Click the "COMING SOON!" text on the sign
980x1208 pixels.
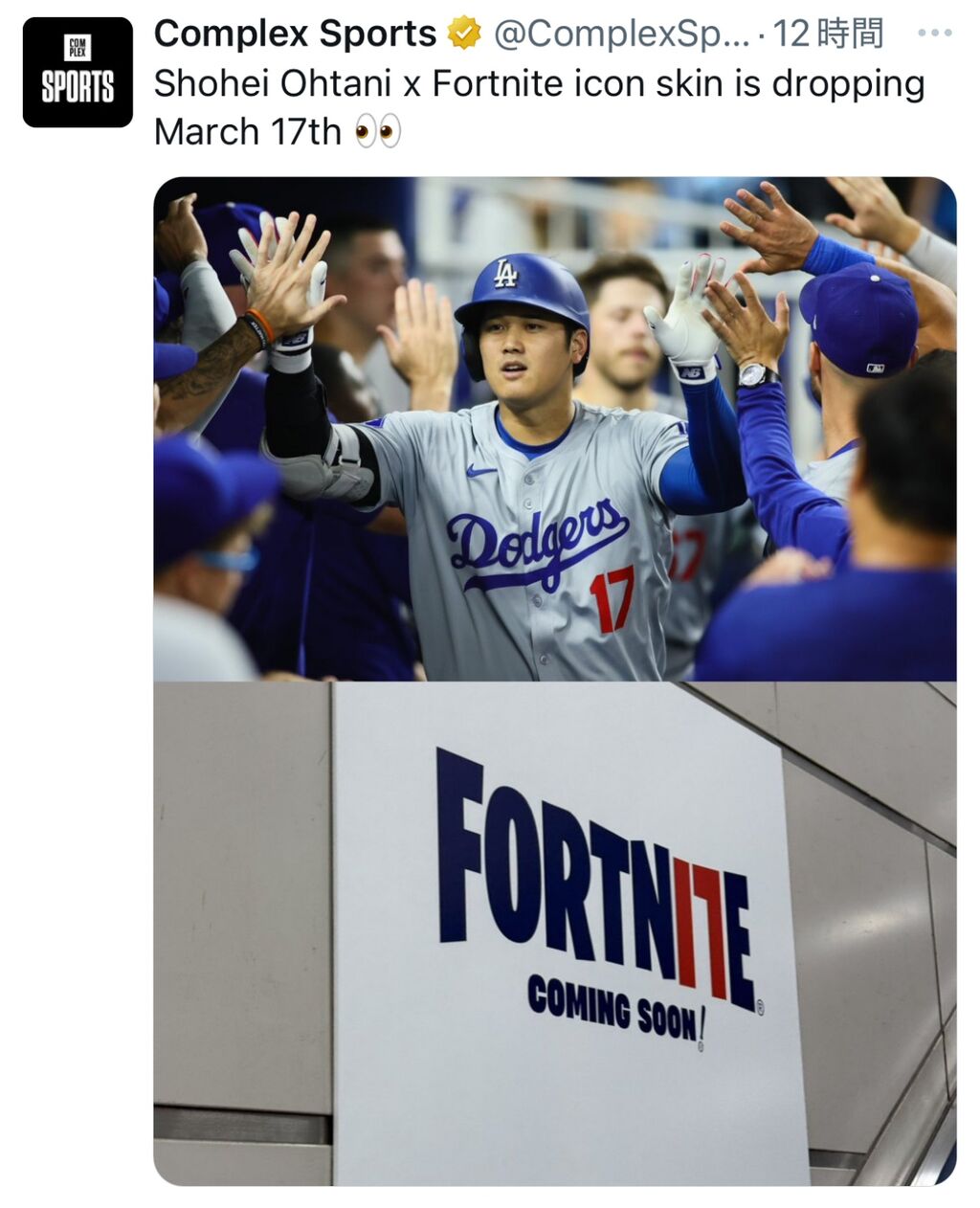click(615, 1010)
